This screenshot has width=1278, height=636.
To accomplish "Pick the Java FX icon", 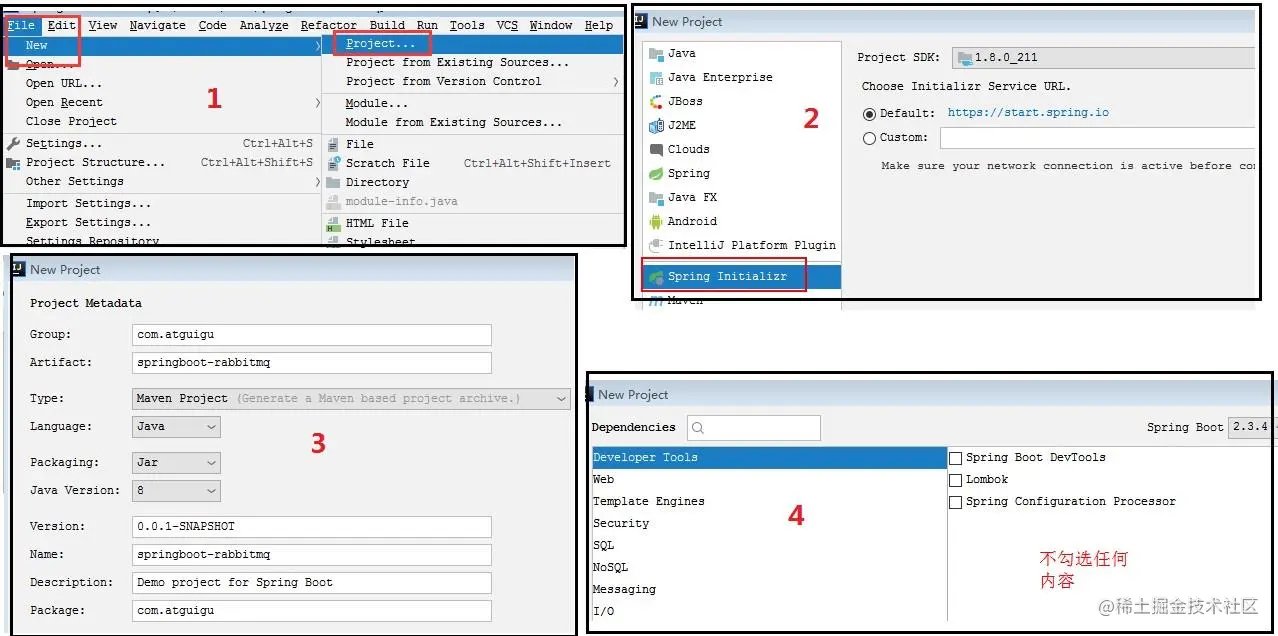I will point(656,197).
